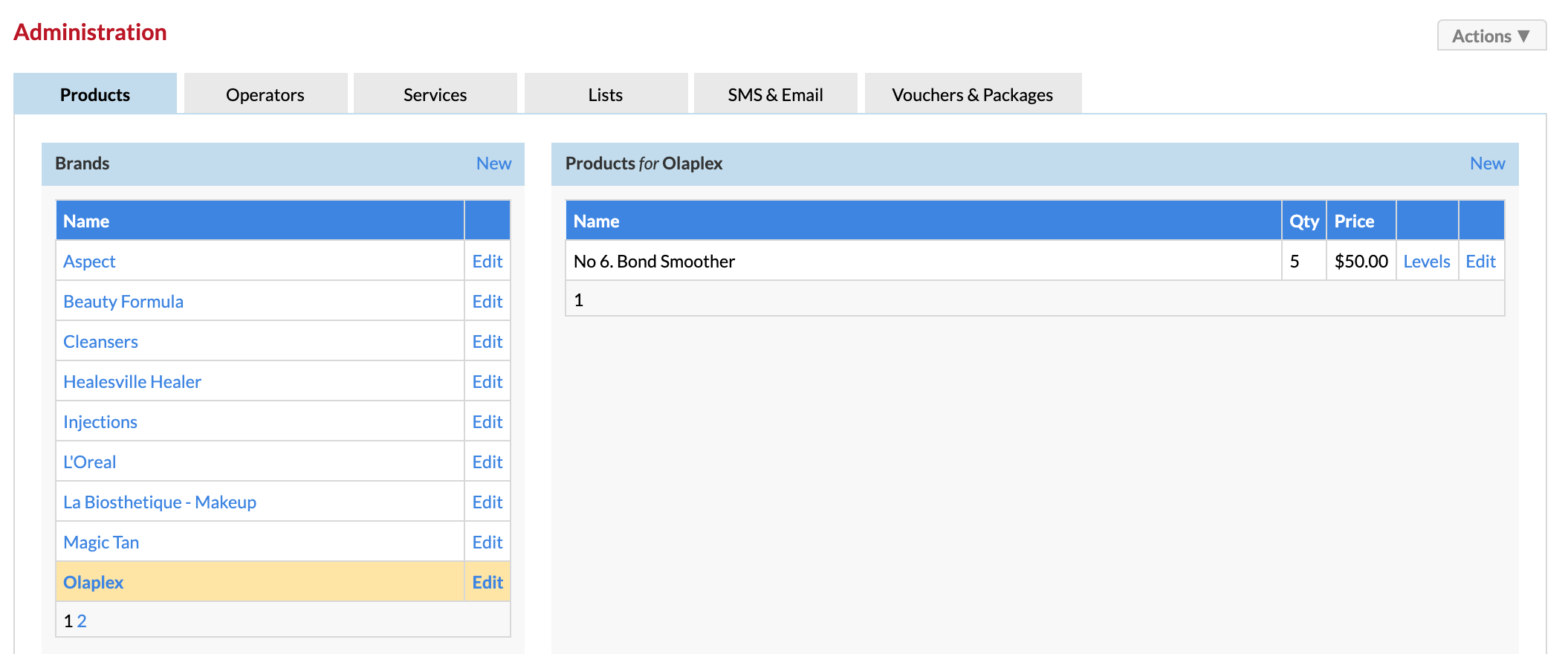Image resolution: width=1568 pixels, height=654 pixels.
Task: Select the Beauty Formula brand
Action: [123, 302]
